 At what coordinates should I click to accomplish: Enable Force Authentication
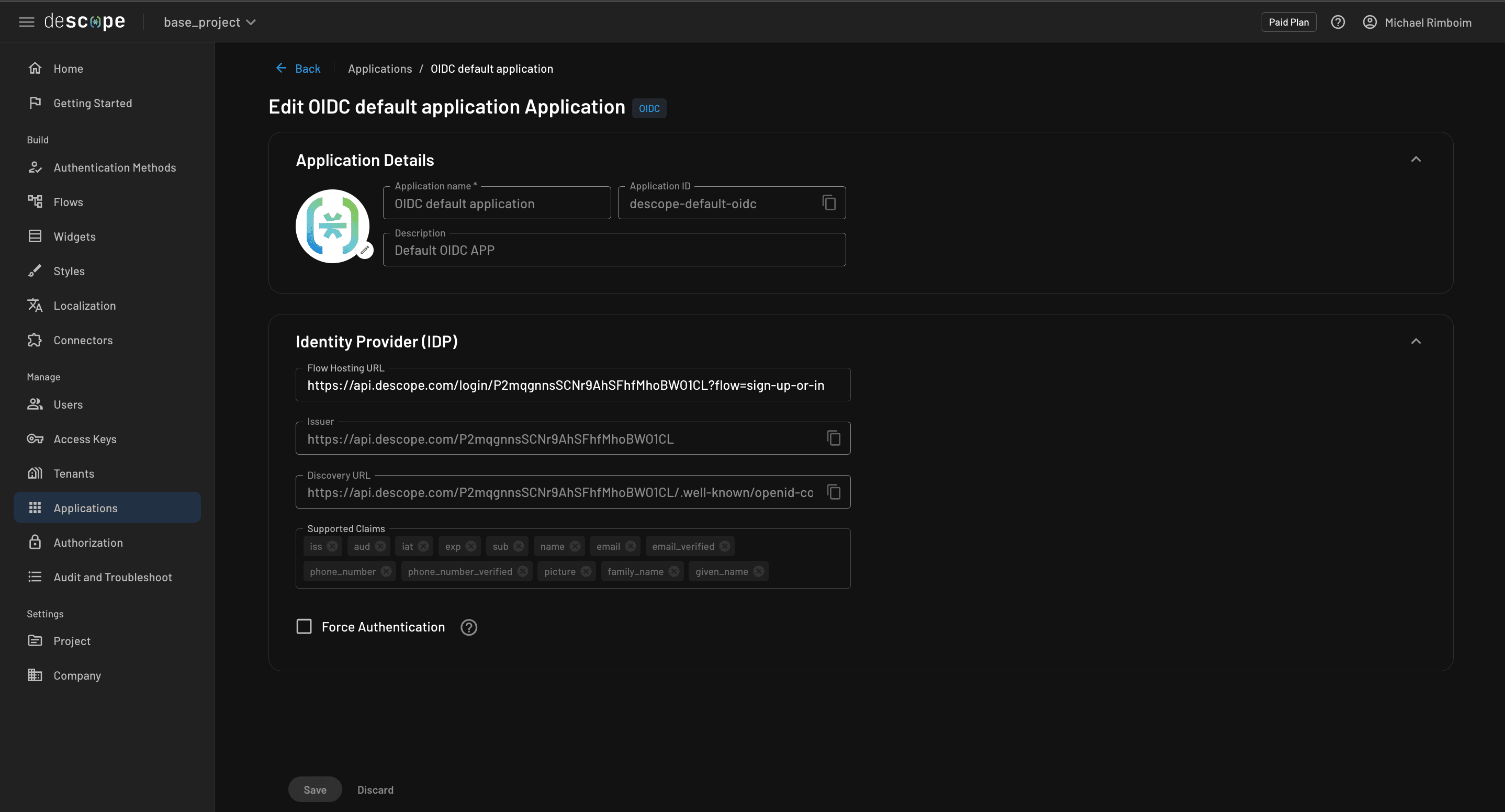(x=305, y=626)
